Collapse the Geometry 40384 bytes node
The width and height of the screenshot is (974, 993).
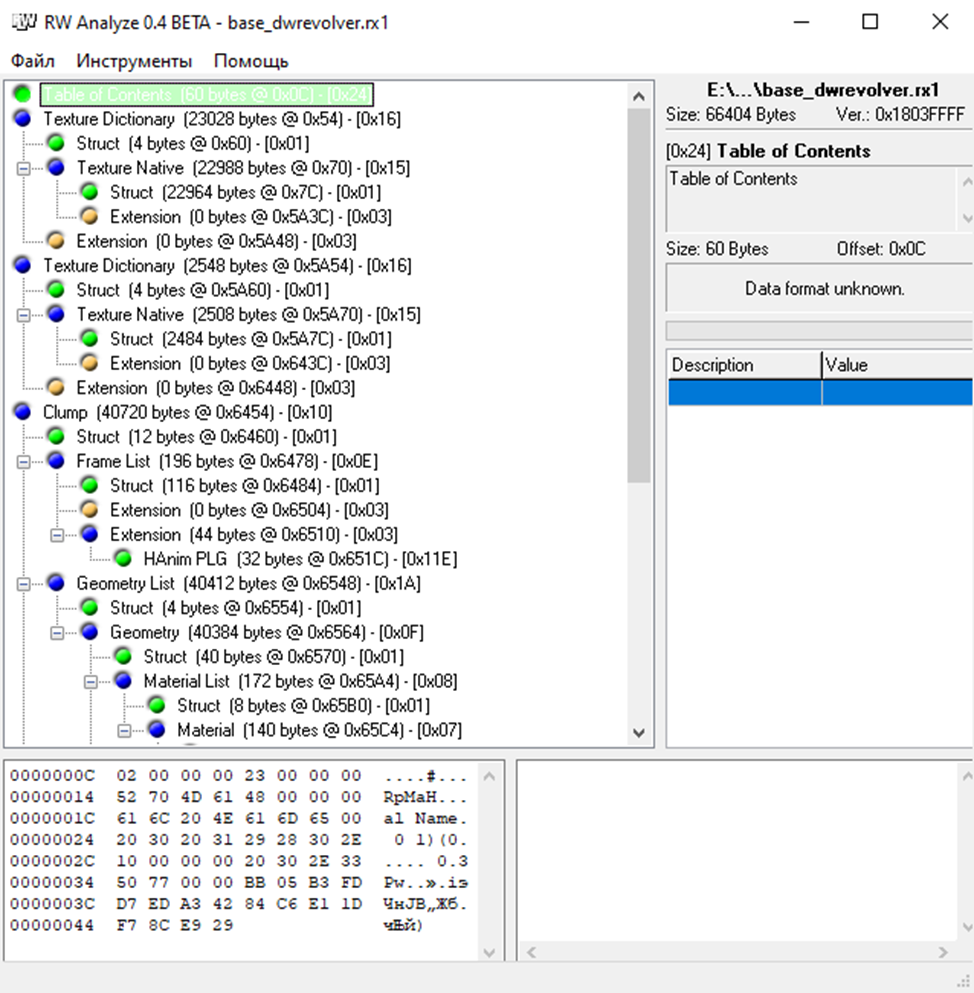click(x=57, y=633)
